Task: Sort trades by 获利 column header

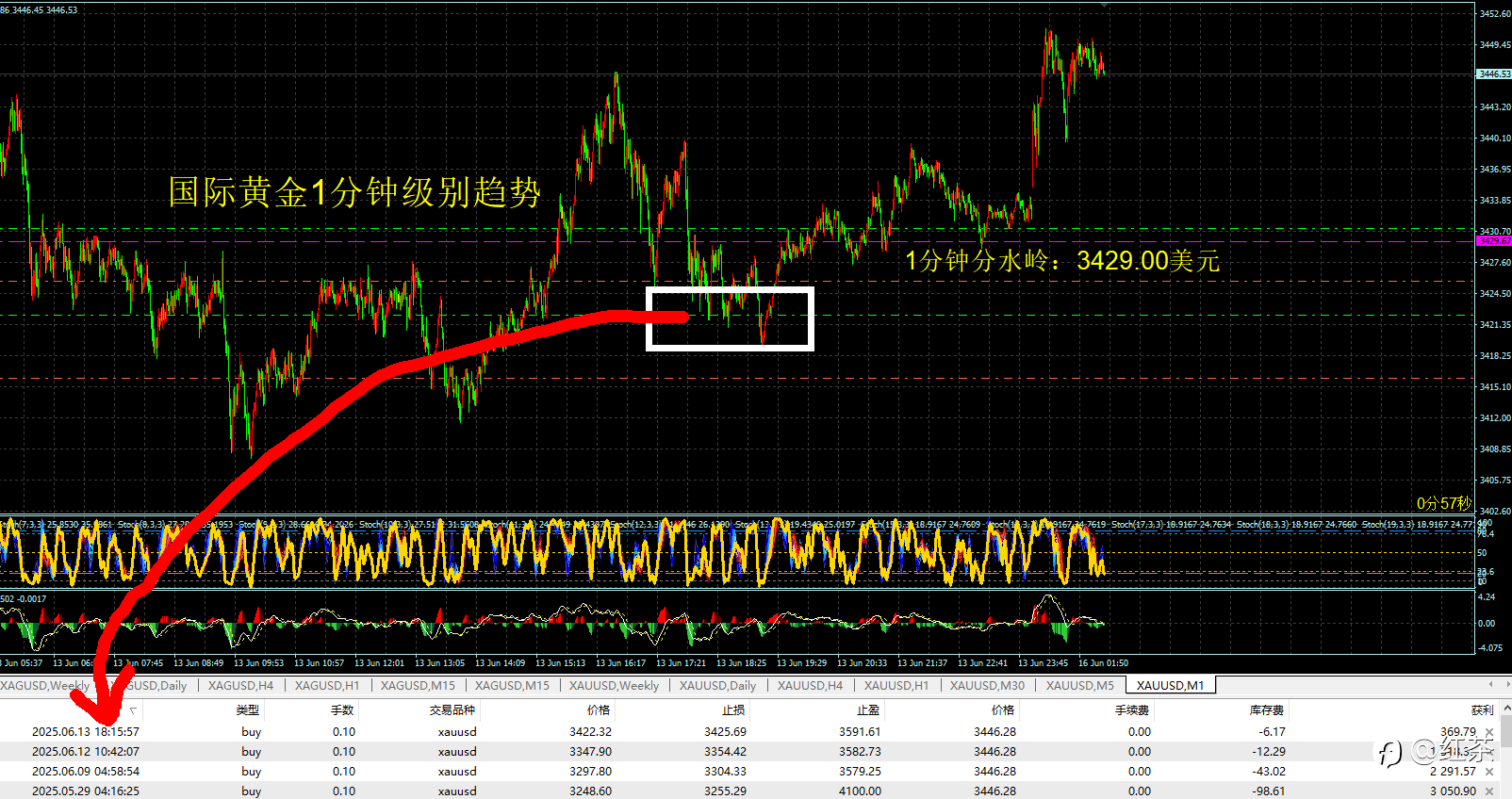Action: click(1483, 710)
